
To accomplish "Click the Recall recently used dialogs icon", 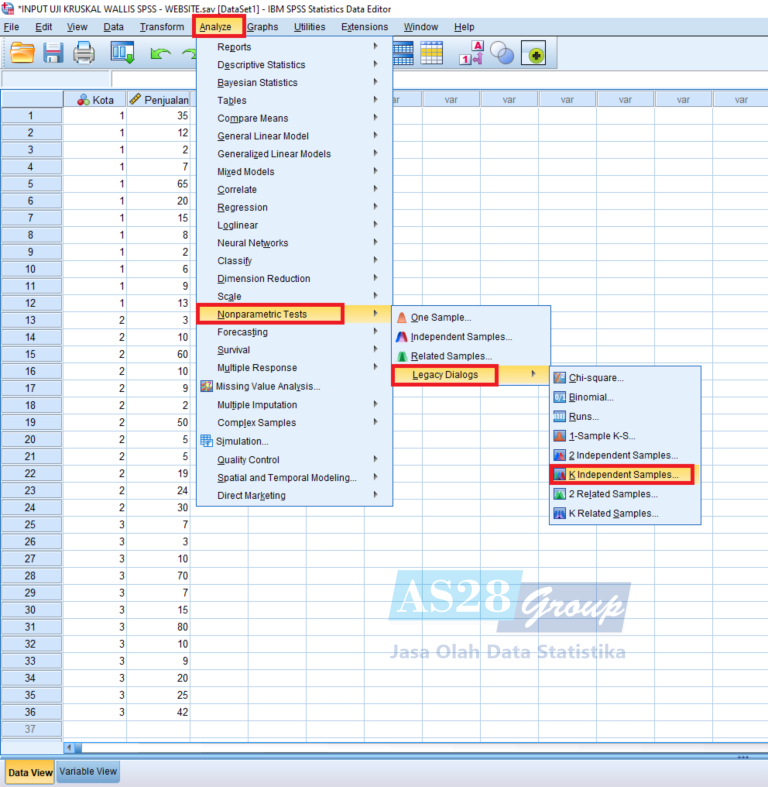I will (x=122, y=54).
